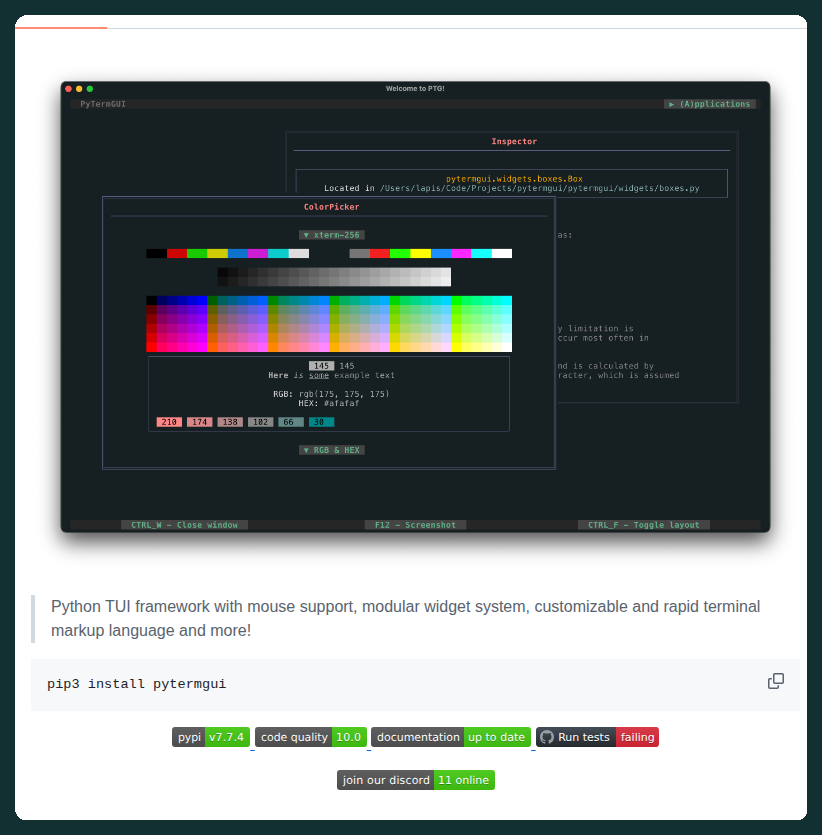Expand the xtern-256 dropdown in ColorPicker
The image size is (822, 835).
click(x=332, y=235)
